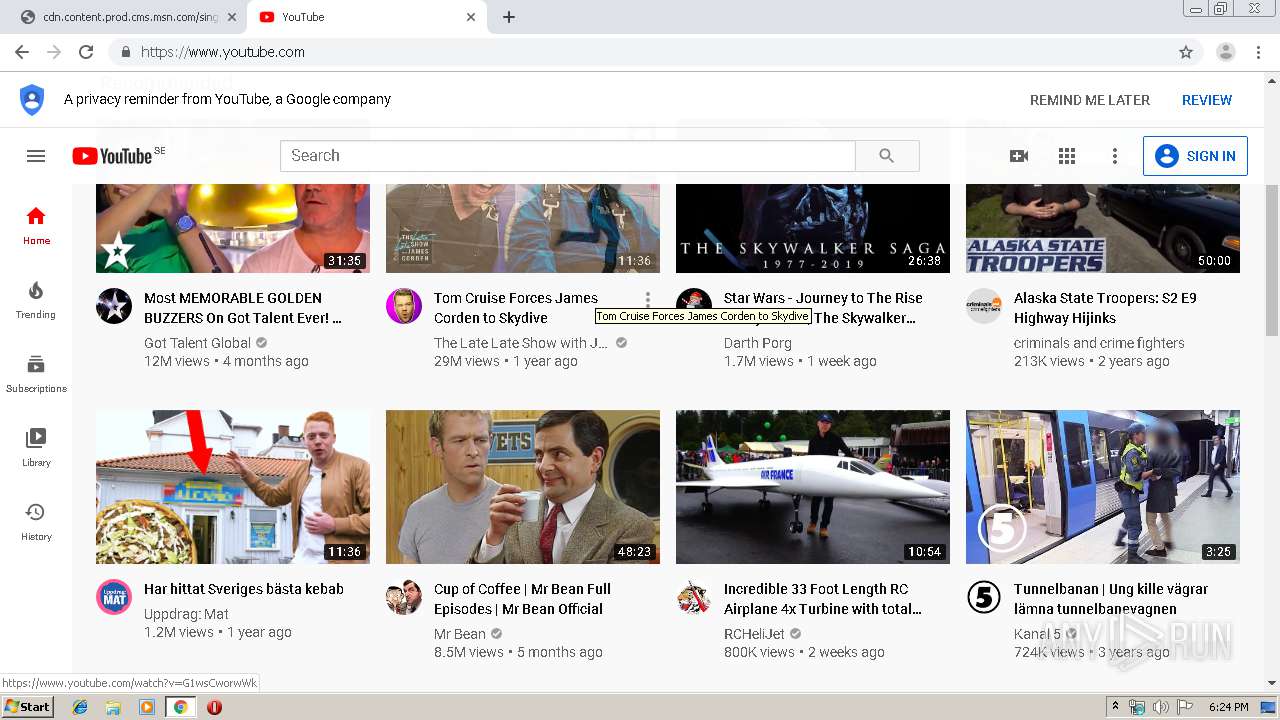Open Kanal 5 channel avatar
The width and height of the screenshot is (1280, 720).
point(984,597)
